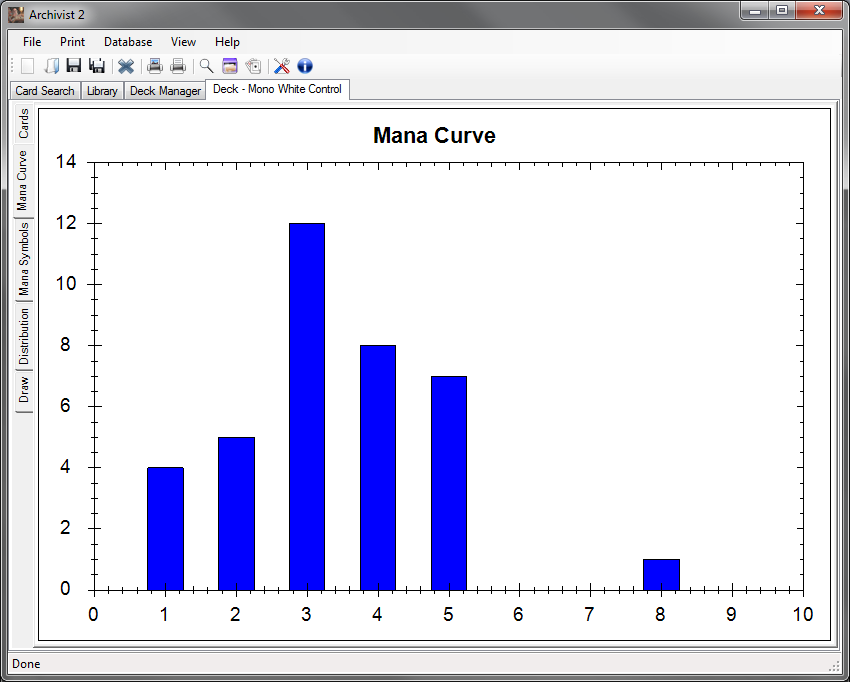Click the blue X delete icon

[x=126, y=66]
